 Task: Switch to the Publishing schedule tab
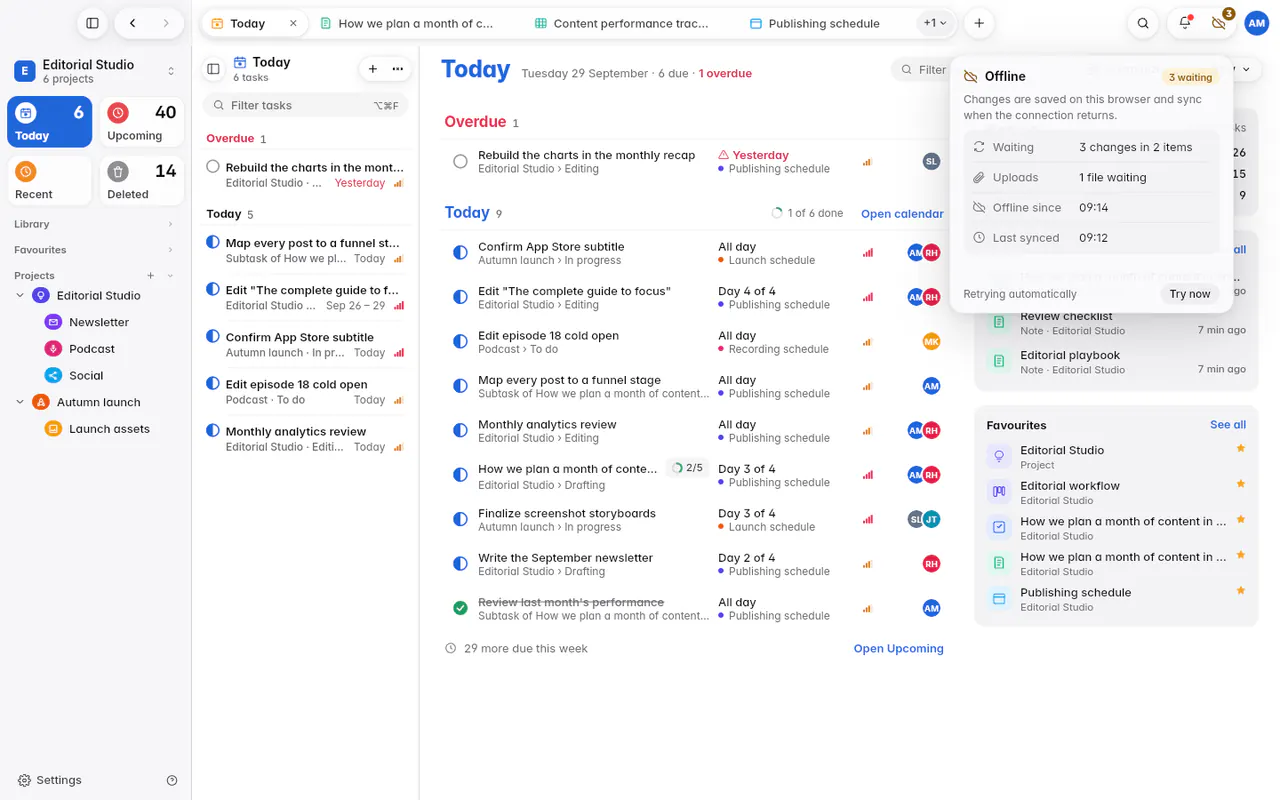coord(826,23)
